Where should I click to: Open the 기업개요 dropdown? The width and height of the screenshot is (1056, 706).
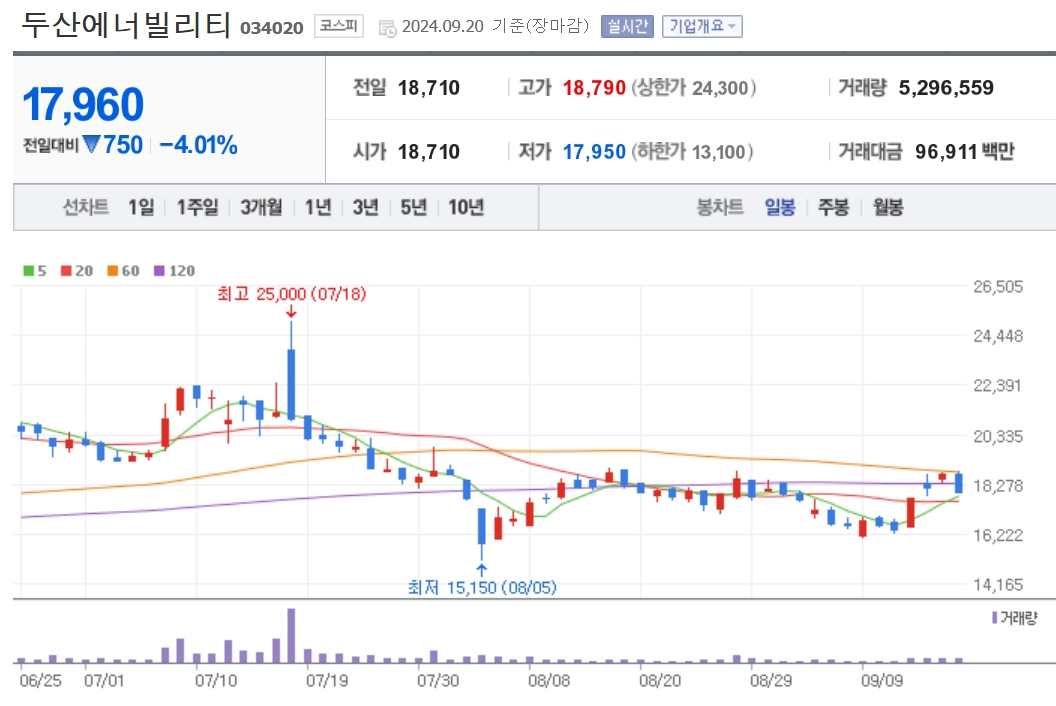(702, 26)
